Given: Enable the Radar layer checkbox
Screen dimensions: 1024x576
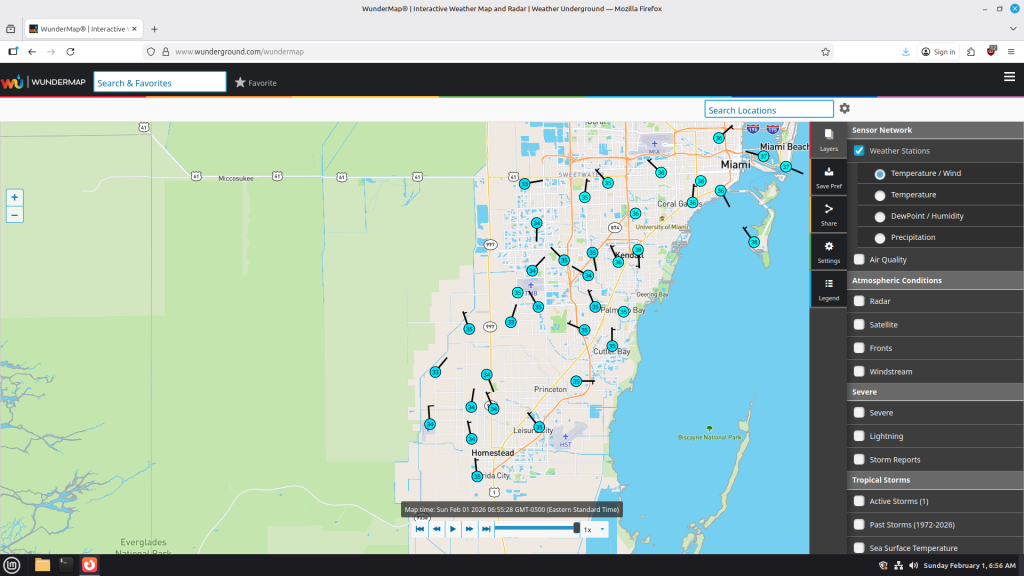Looking at the screenshot, I should pos(859,301).
